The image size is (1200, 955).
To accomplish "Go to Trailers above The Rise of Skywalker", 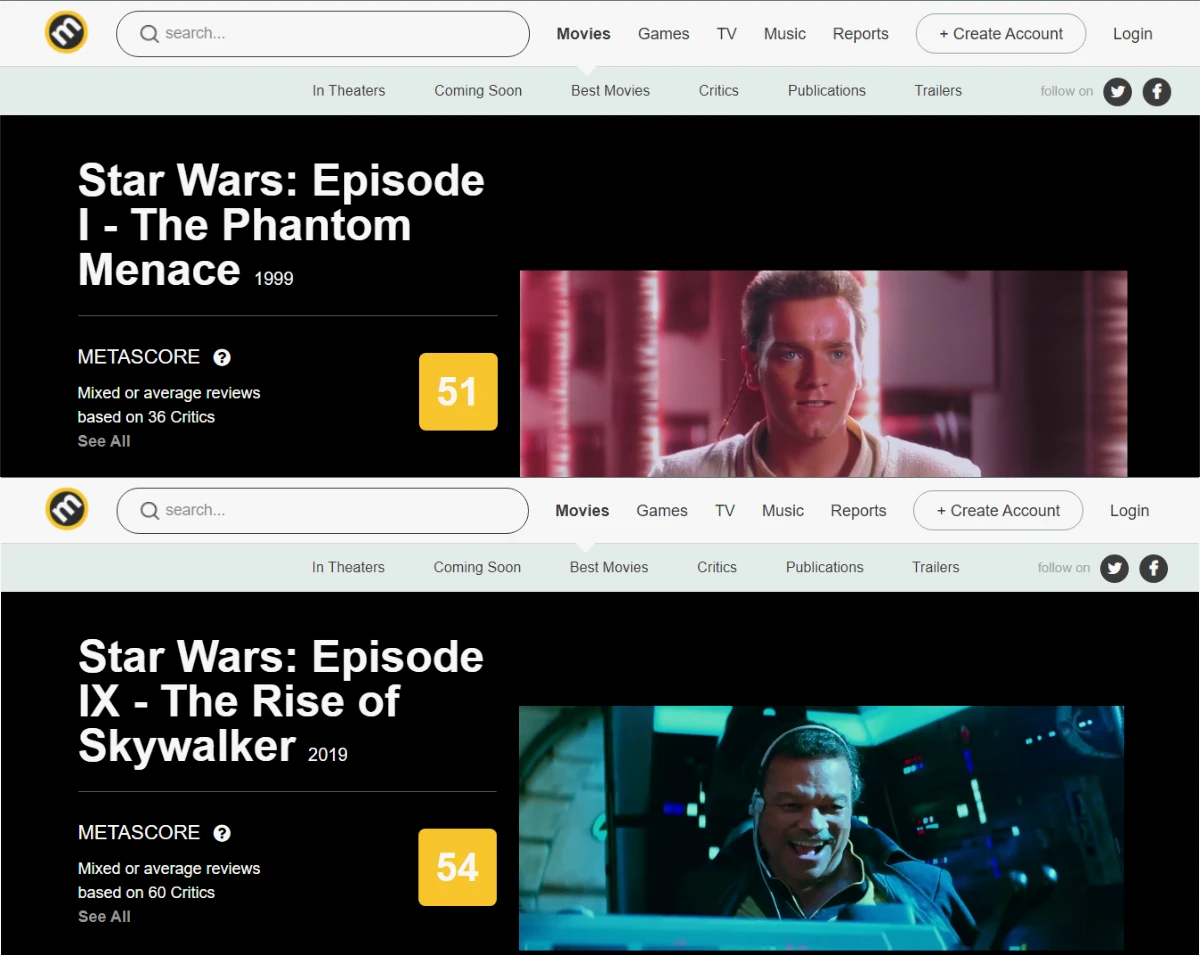I will [x=936, y=568].
